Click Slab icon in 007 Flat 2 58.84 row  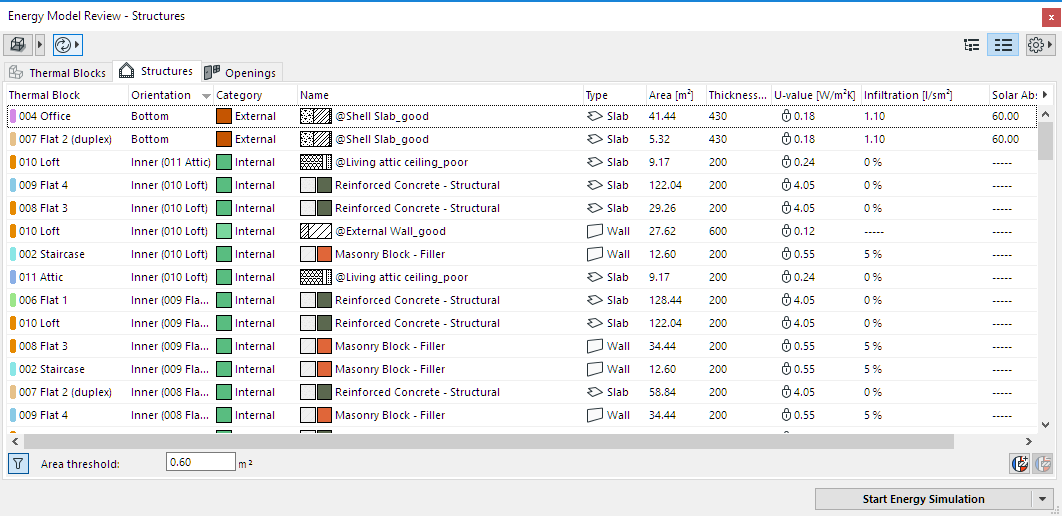click(595, 393)
